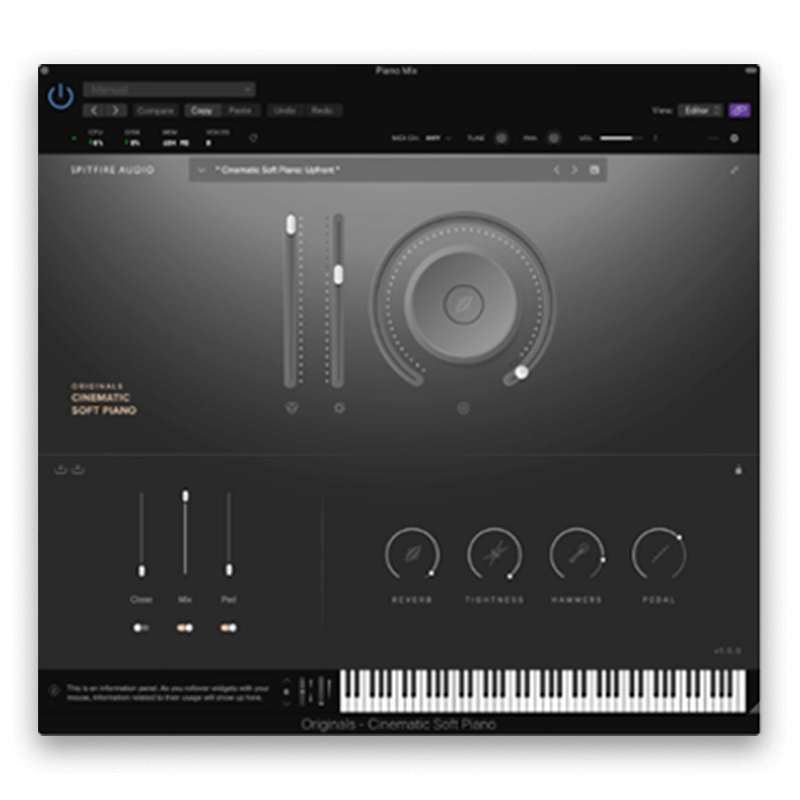Image resolution: width=800 pixels, height=800 pixels.
Task: Click the icon below the large knob
Action: tap(463, 408)
